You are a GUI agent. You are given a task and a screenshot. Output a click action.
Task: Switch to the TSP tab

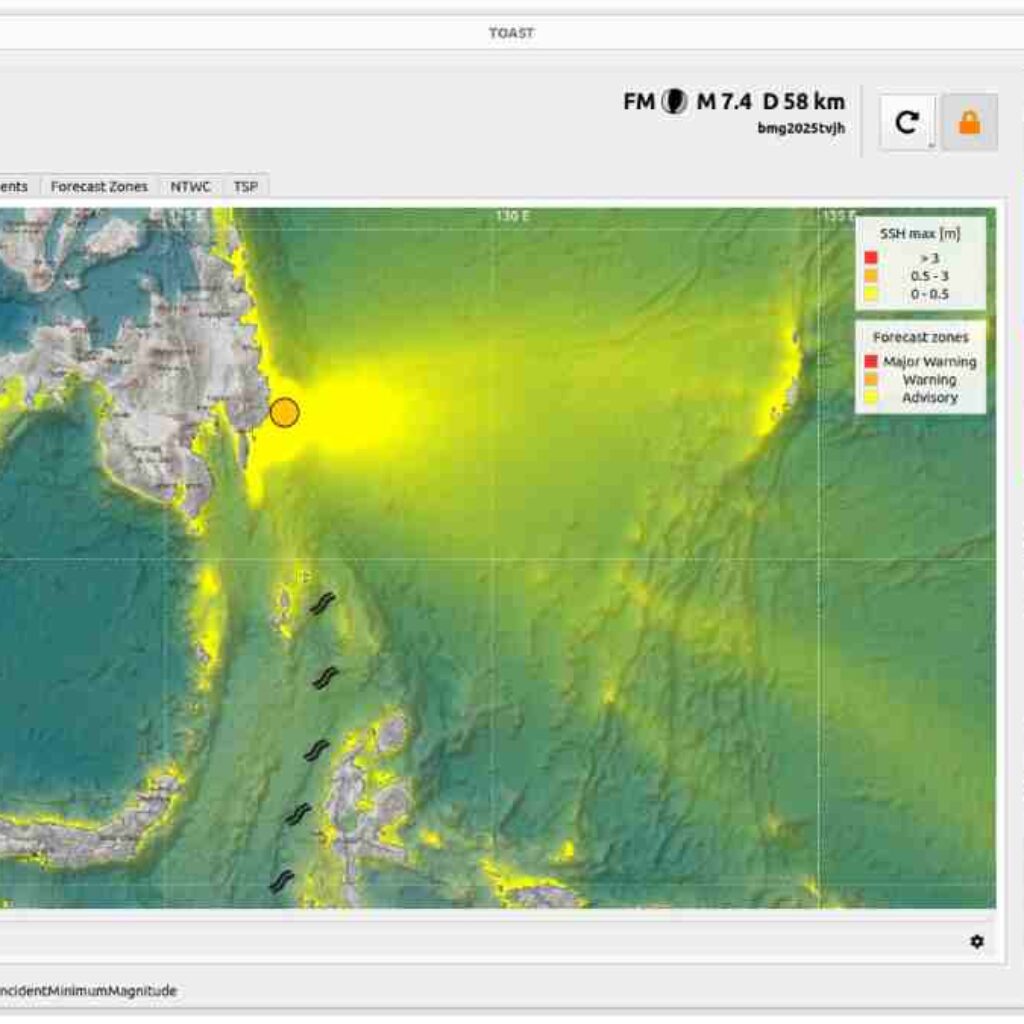(x=245, y=186)
